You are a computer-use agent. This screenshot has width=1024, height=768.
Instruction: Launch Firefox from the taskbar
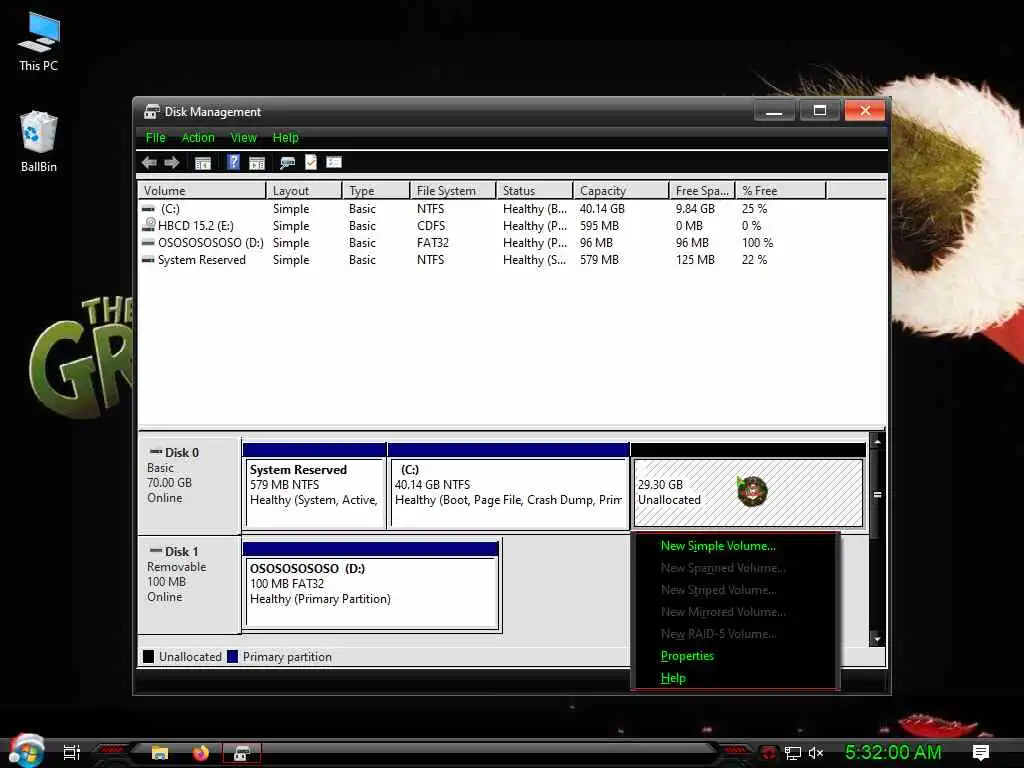[x=200, y=753]
